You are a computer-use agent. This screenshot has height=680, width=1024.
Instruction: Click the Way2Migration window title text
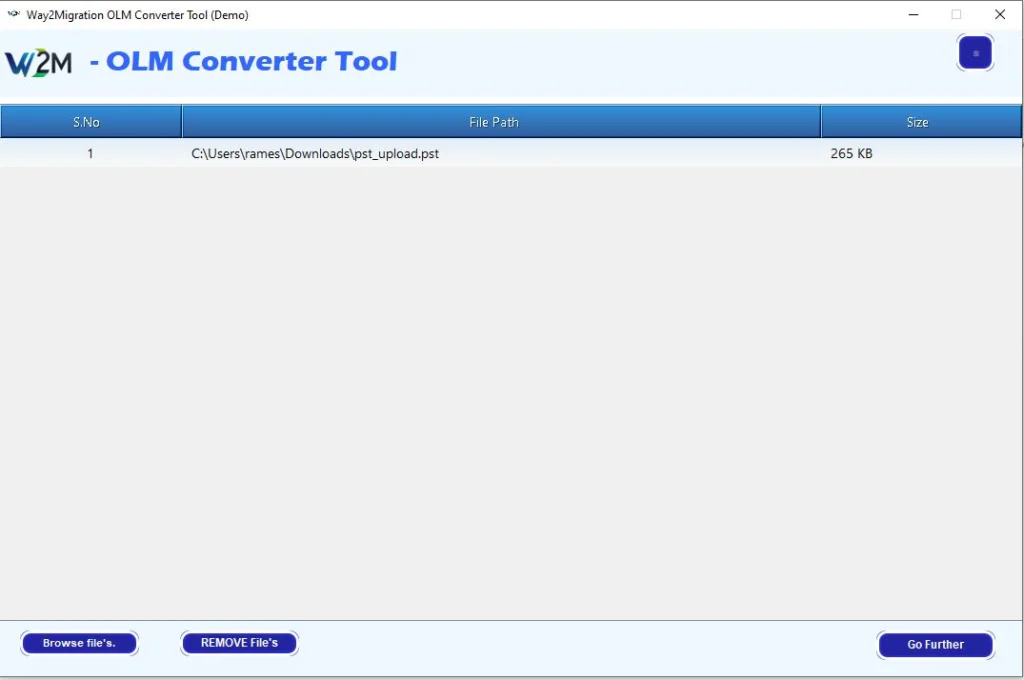tap(137, 15)
